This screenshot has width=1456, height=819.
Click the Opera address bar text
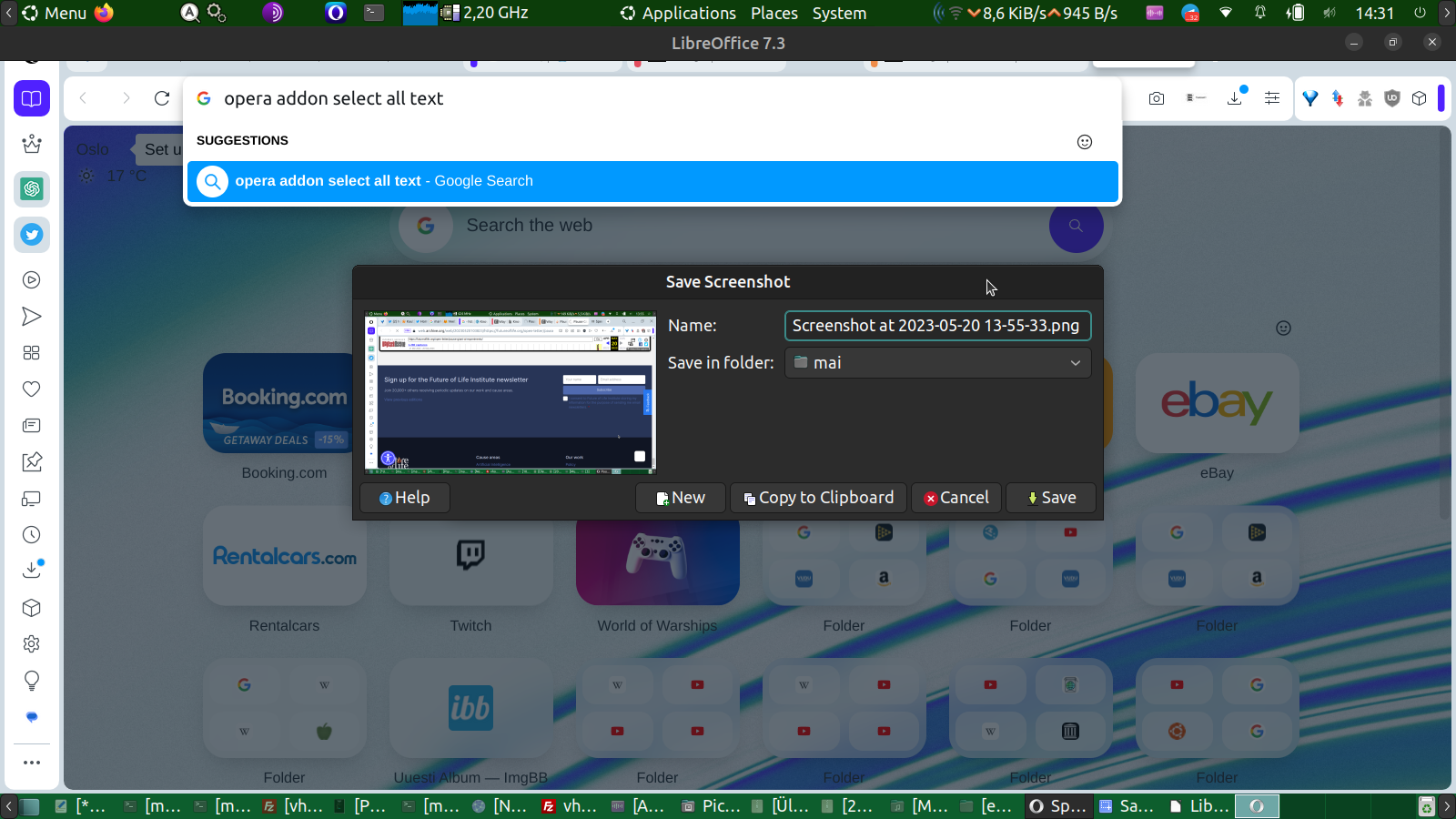334,98
